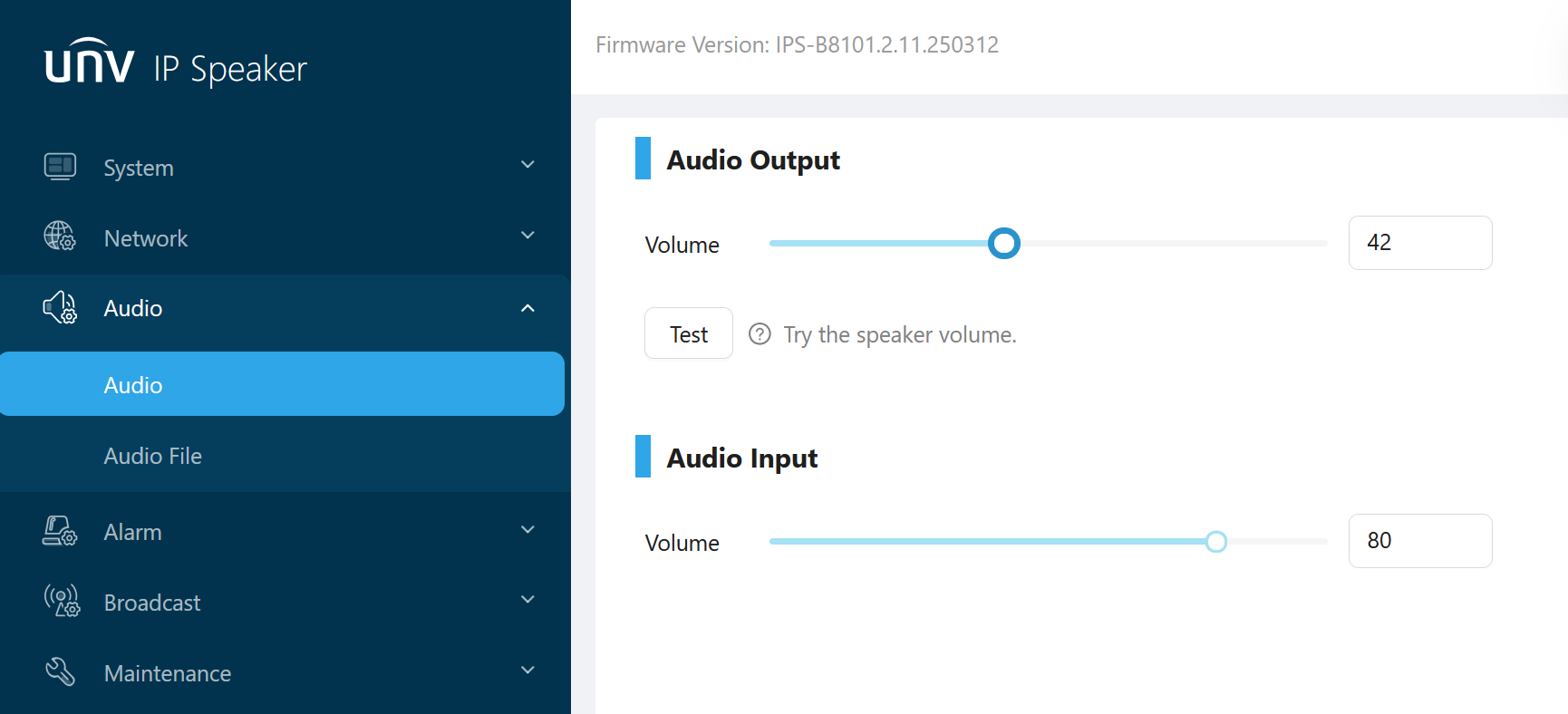Click the output volume field showing 42

point(1420,243)
